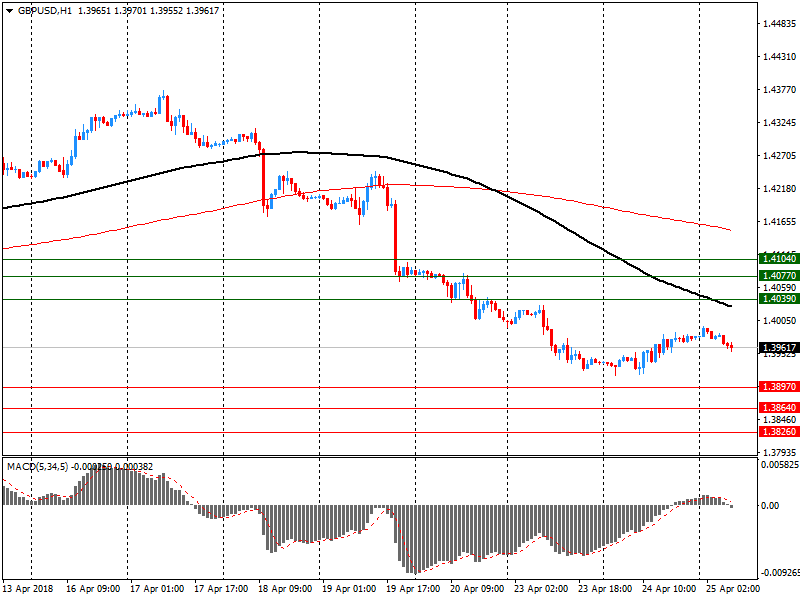The width and height of the screenshot is (800, 600).
Task: Click the 1.42705 price scale value
Action: [x=779, y=156]
